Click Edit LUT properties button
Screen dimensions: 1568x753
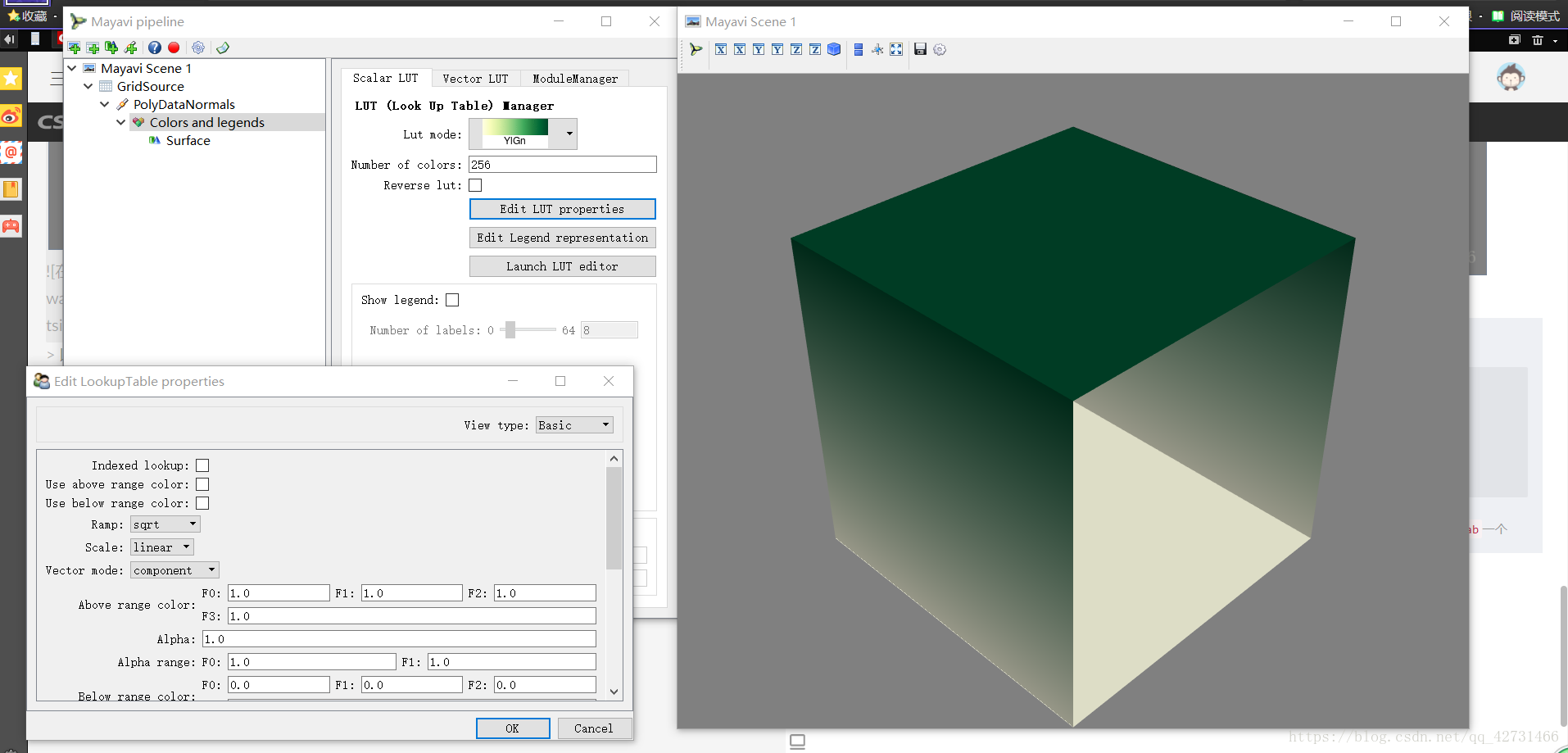point(562,209)
